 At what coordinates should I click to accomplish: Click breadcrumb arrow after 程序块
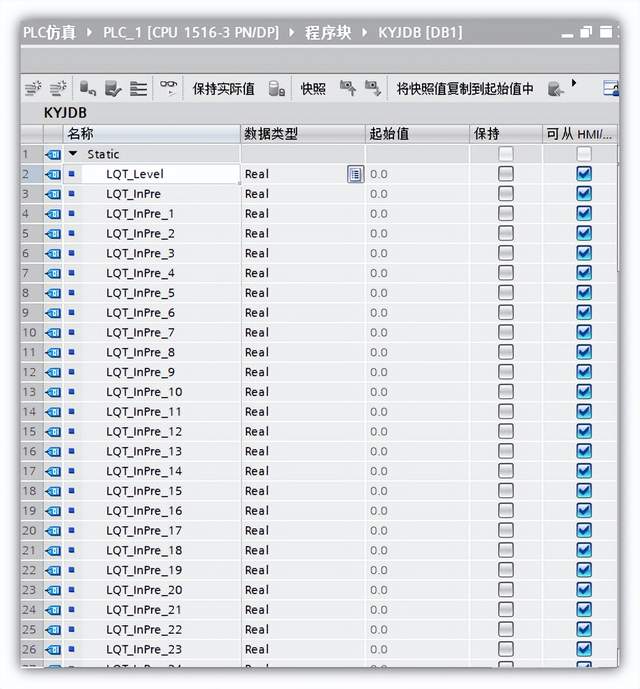[x=364, y=32]
